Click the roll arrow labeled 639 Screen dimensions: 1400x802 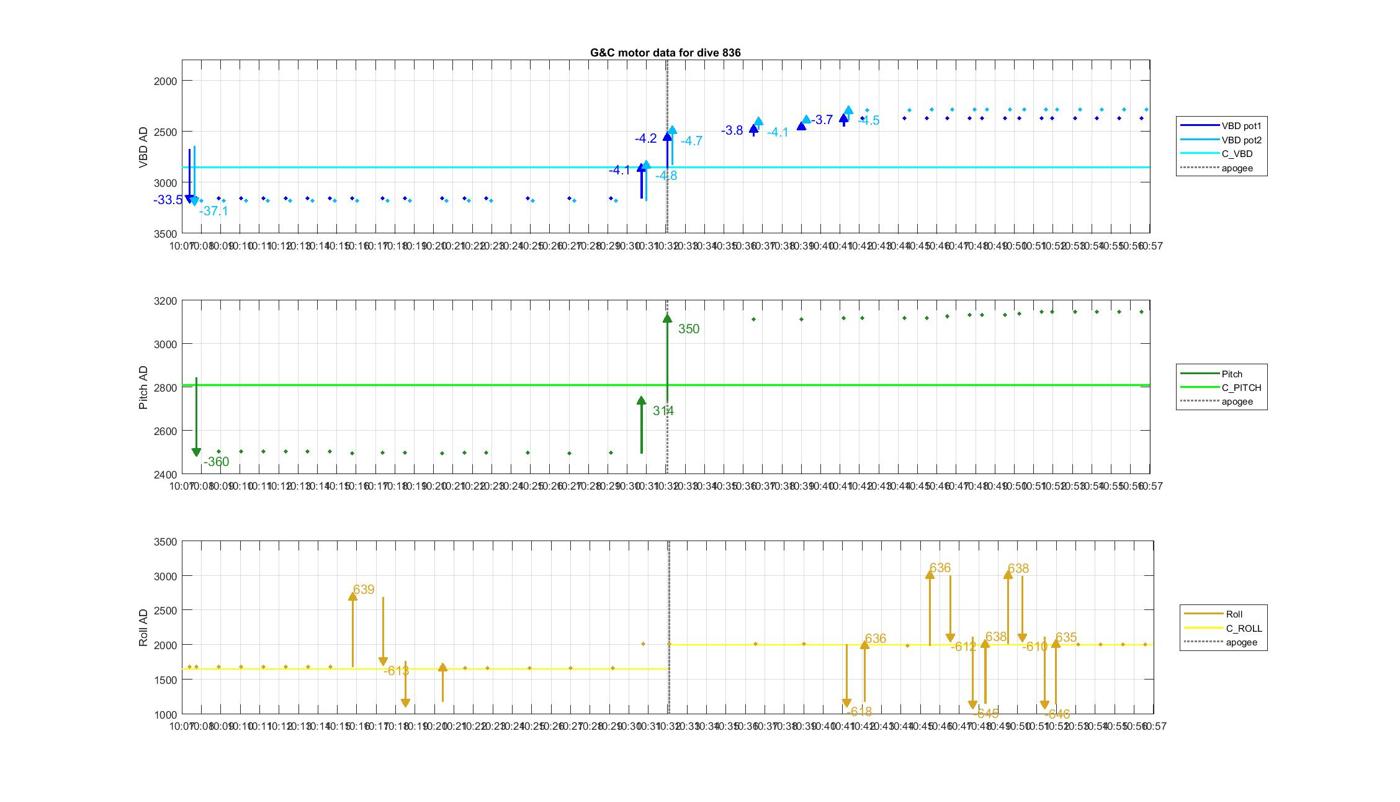(x=353, y=629)
